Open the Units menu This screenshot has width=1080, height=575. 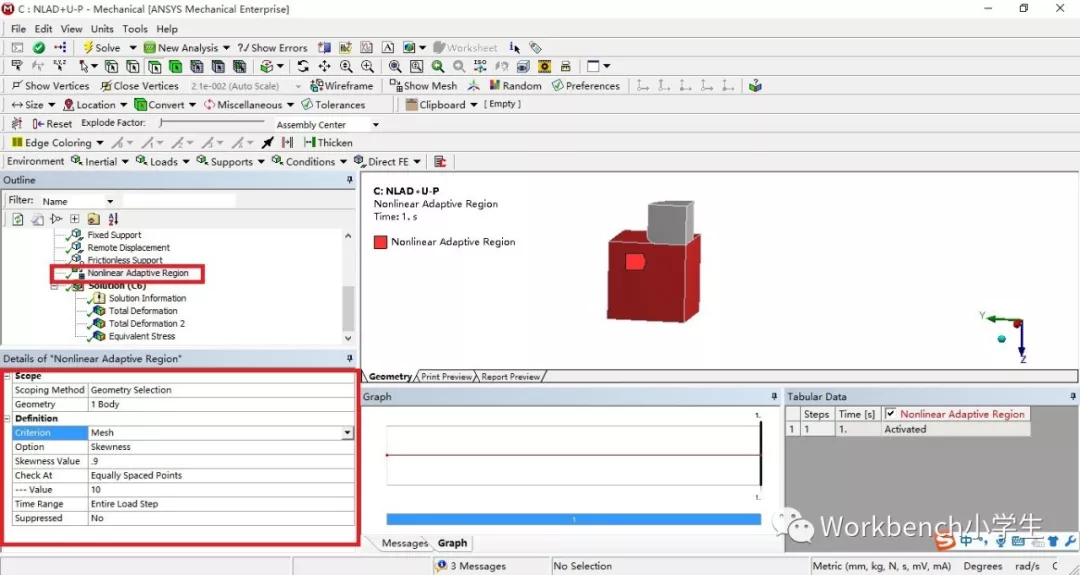pyautogui.click(x=102, y=29)
